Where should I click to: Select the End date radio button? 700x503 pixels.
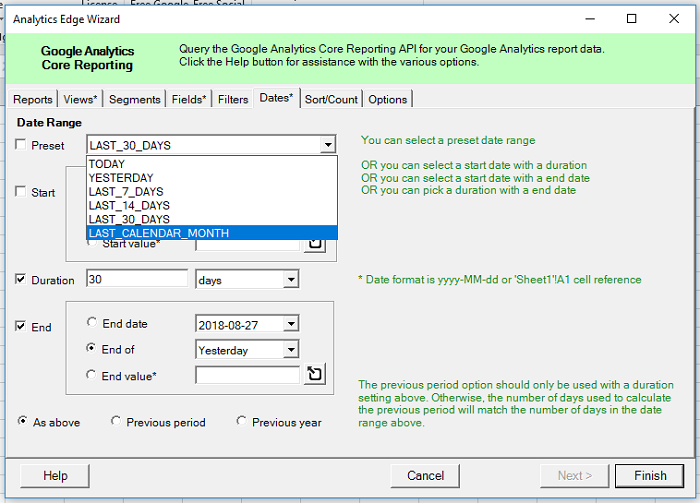92,322
